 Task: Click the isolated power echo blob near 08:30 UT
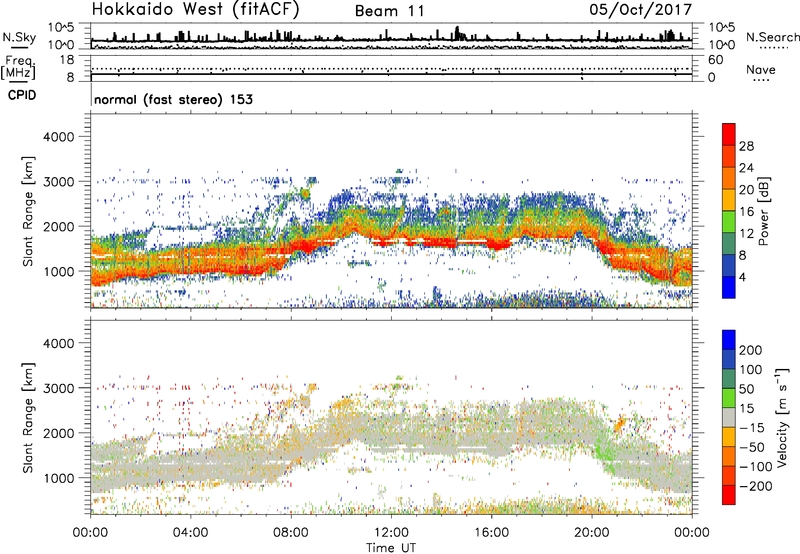[306, 193]
